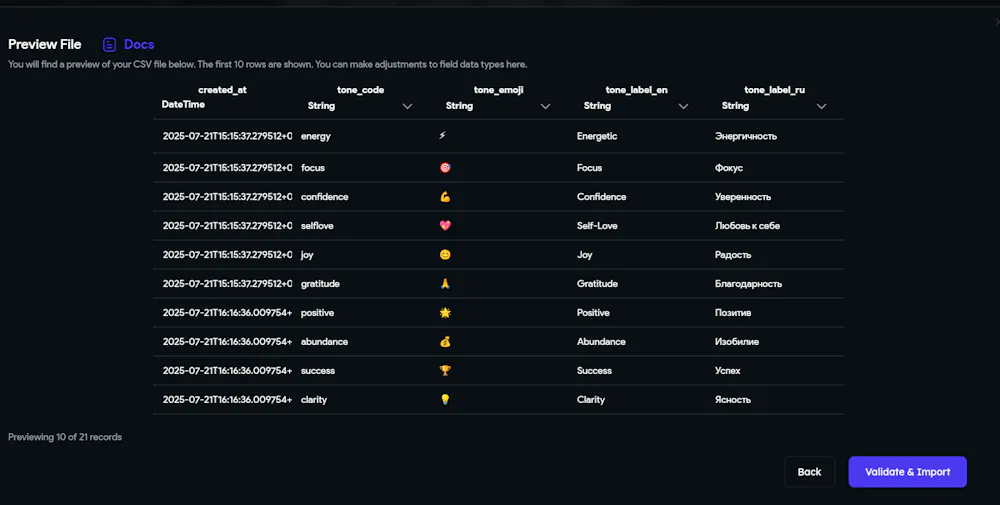Click the 'Успех' Russian label cell

pyautogui.click(x=728, y=370)
